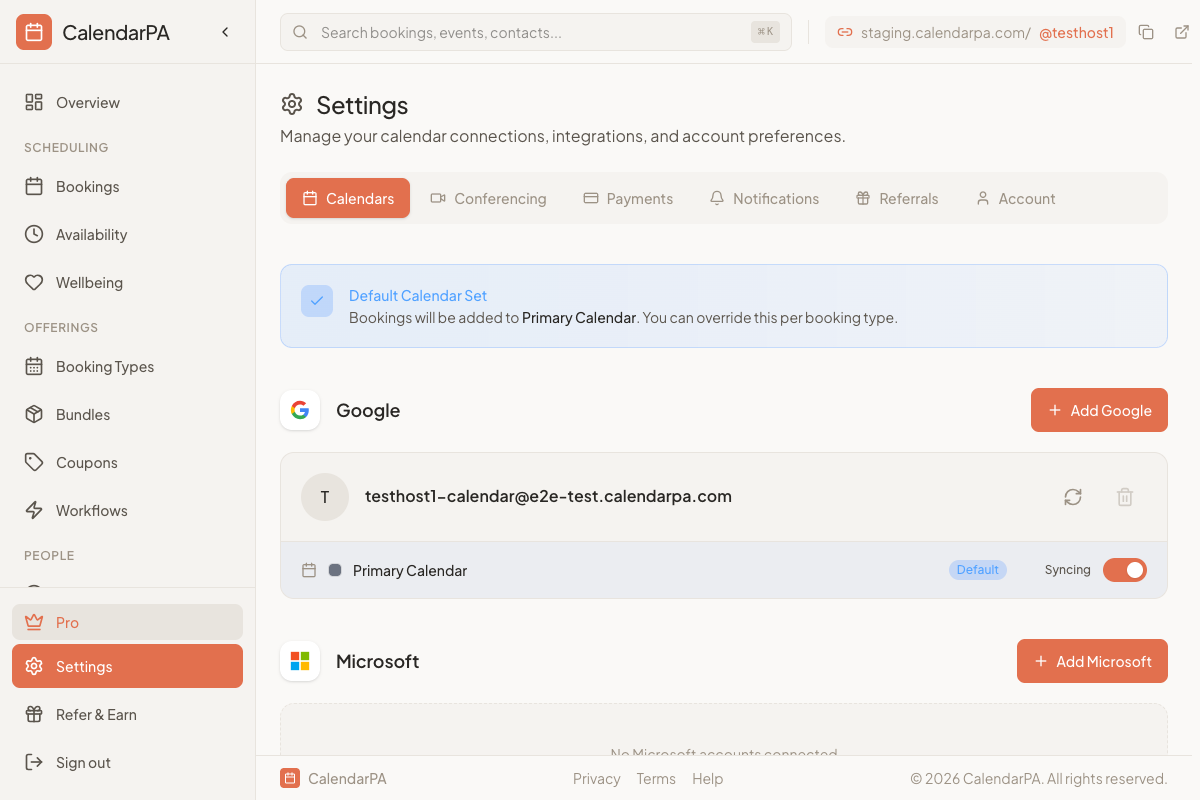
Task: Open Overview from the sidebar
Action: pyautogui.click(x=88, y=102)
